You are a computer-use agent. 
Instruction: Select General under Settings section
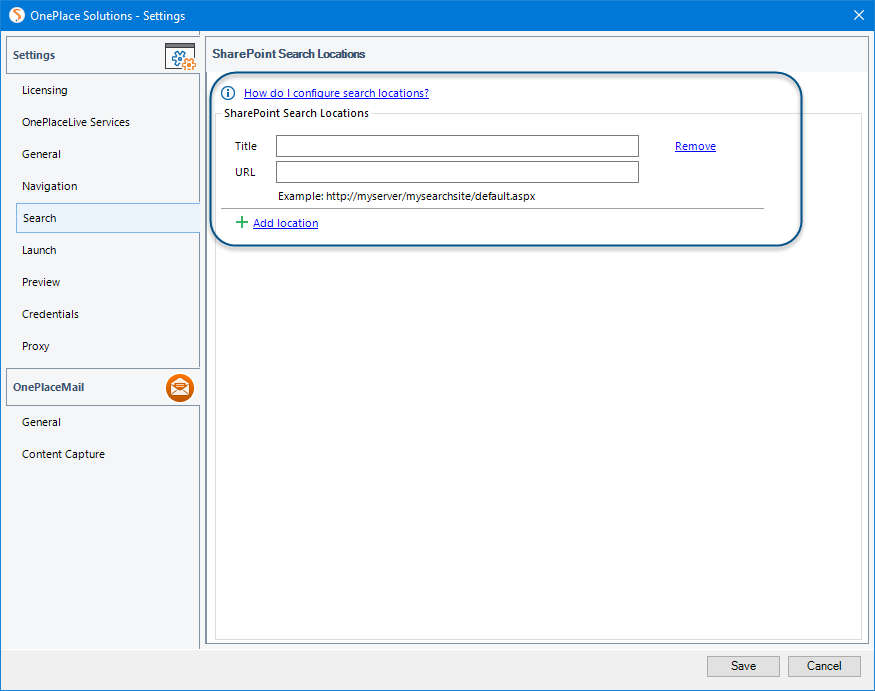(x=41, y=154)
